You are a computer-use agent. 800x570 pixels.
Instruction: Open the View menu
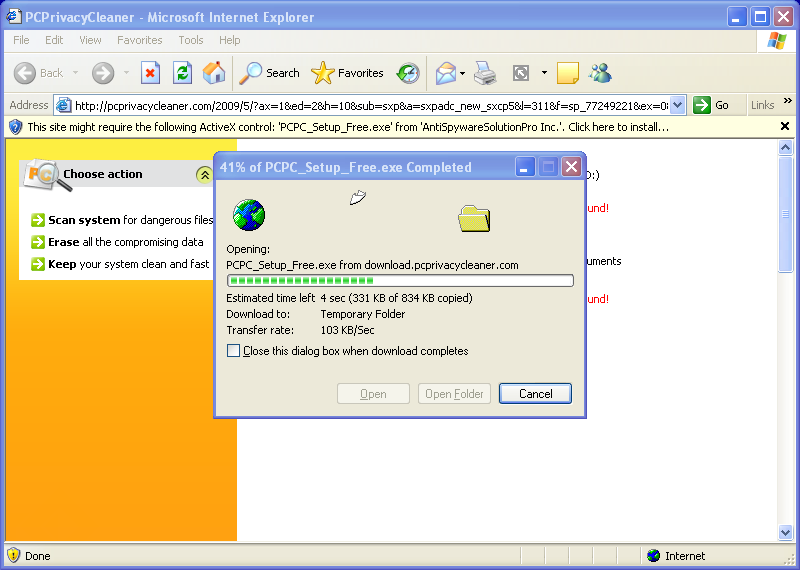(x=90, y=40)
